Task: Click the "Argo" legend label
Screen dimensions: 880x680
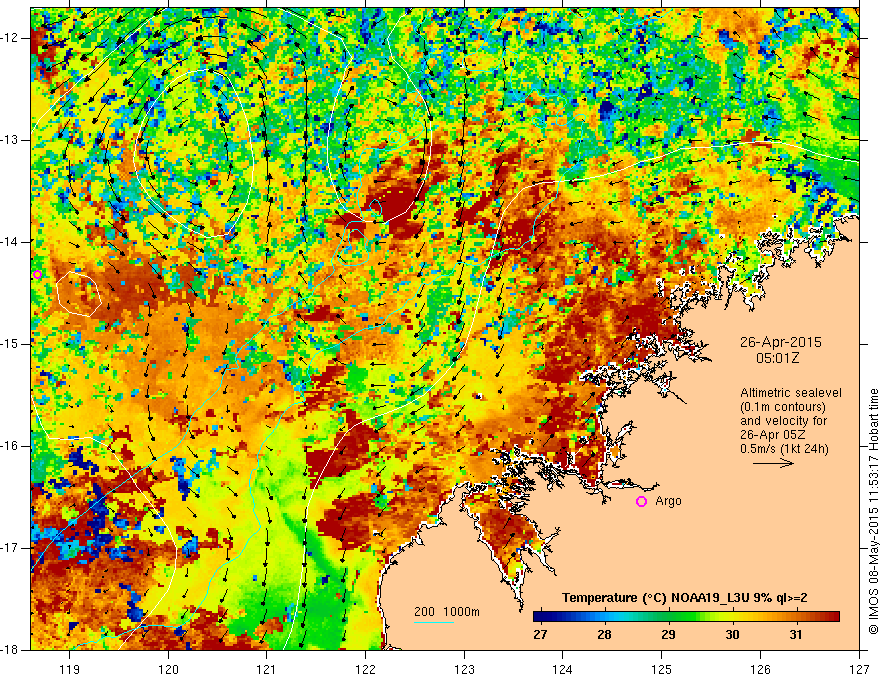Action: (668, 501)
